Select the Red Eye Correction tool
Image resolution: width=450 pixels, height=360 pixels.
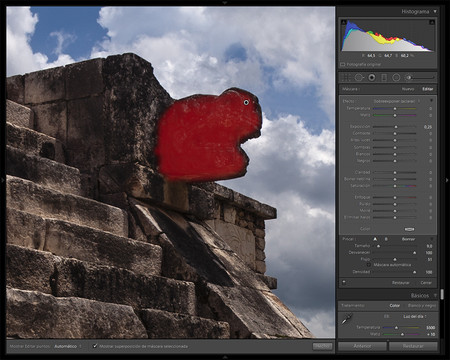pos(371,78)
